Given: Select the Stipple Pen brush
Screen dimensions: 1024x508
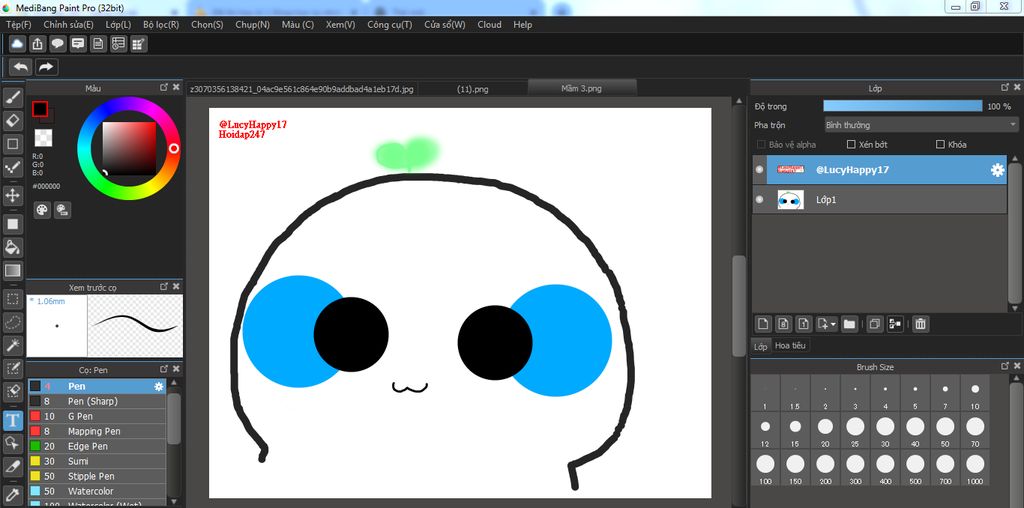Looking at the screenshot, I should (97, 476).
